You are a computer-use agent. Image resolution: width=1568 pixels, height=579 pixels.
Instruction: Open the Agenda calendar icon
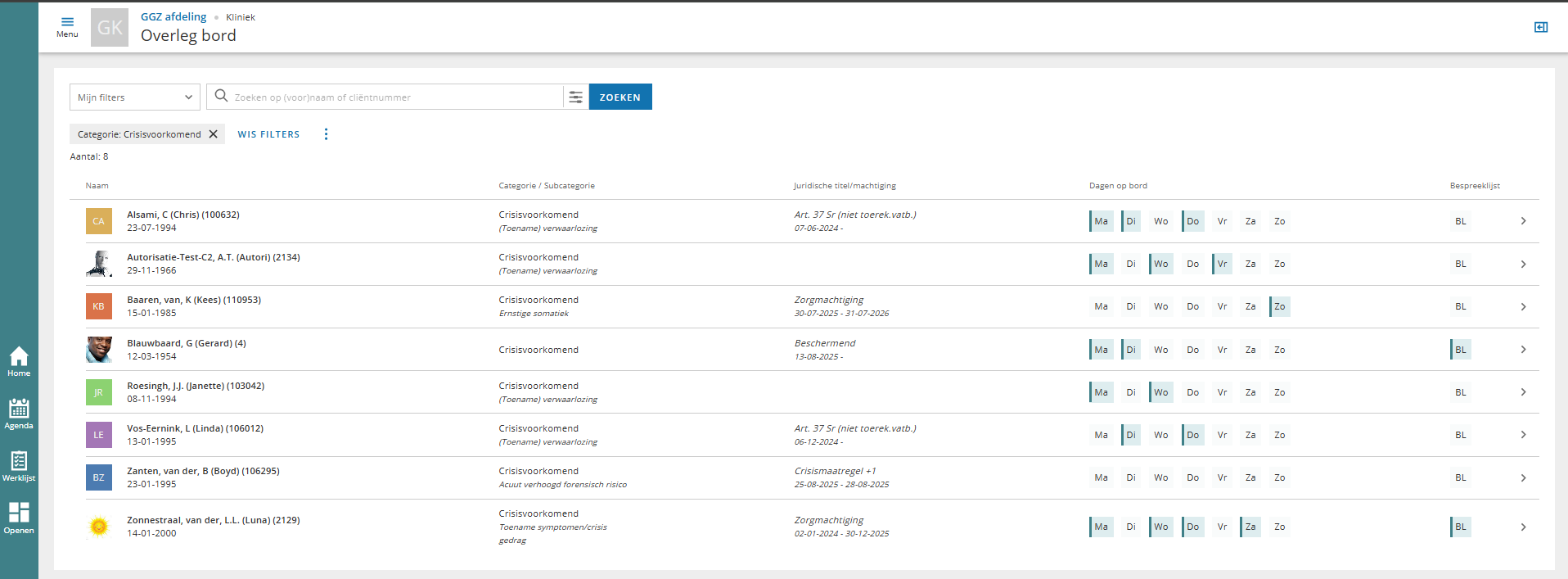coord(19,414)
